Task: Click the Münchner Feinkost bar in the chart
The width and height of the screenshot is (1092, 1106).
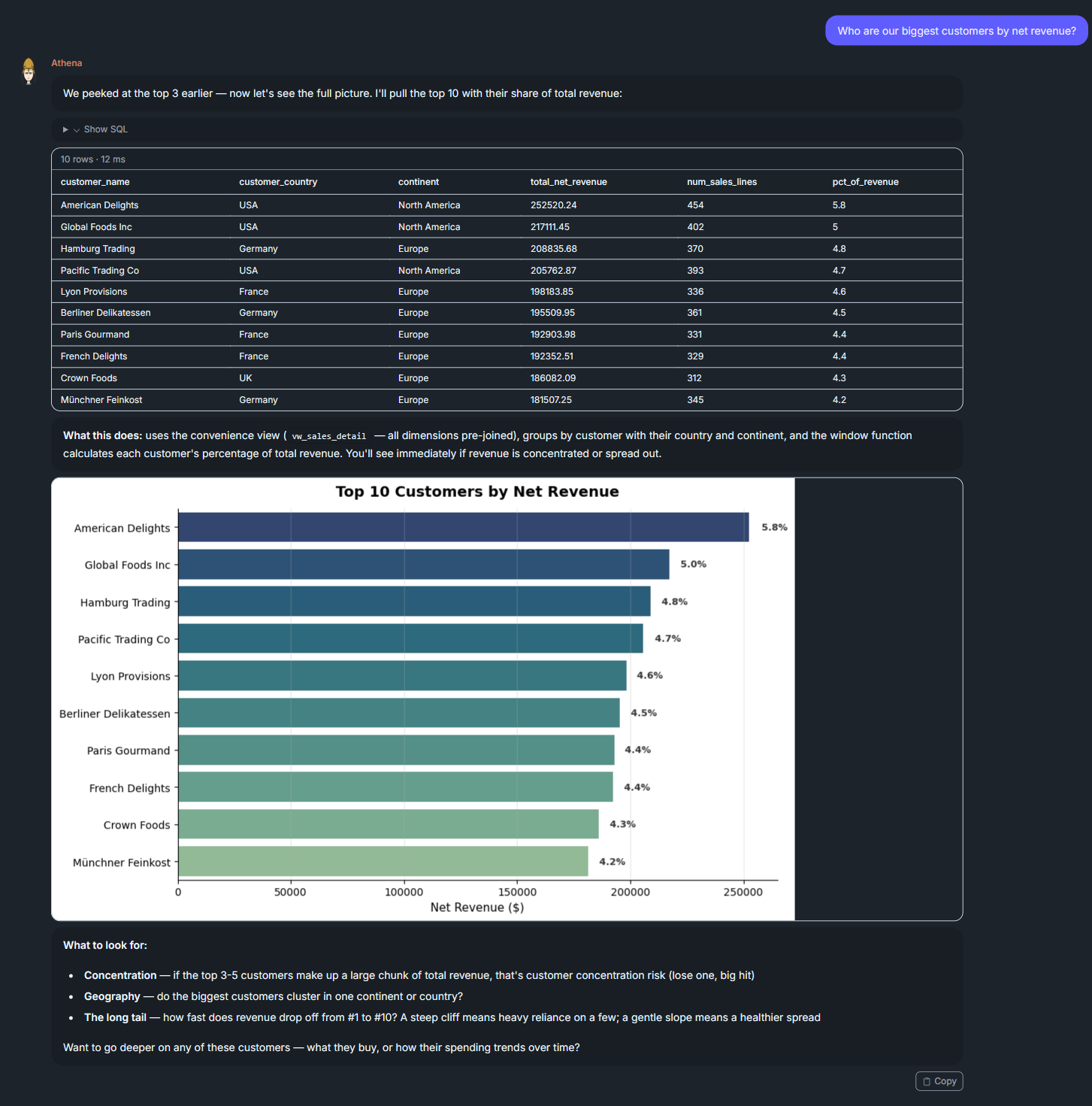Action: [383, 862]
